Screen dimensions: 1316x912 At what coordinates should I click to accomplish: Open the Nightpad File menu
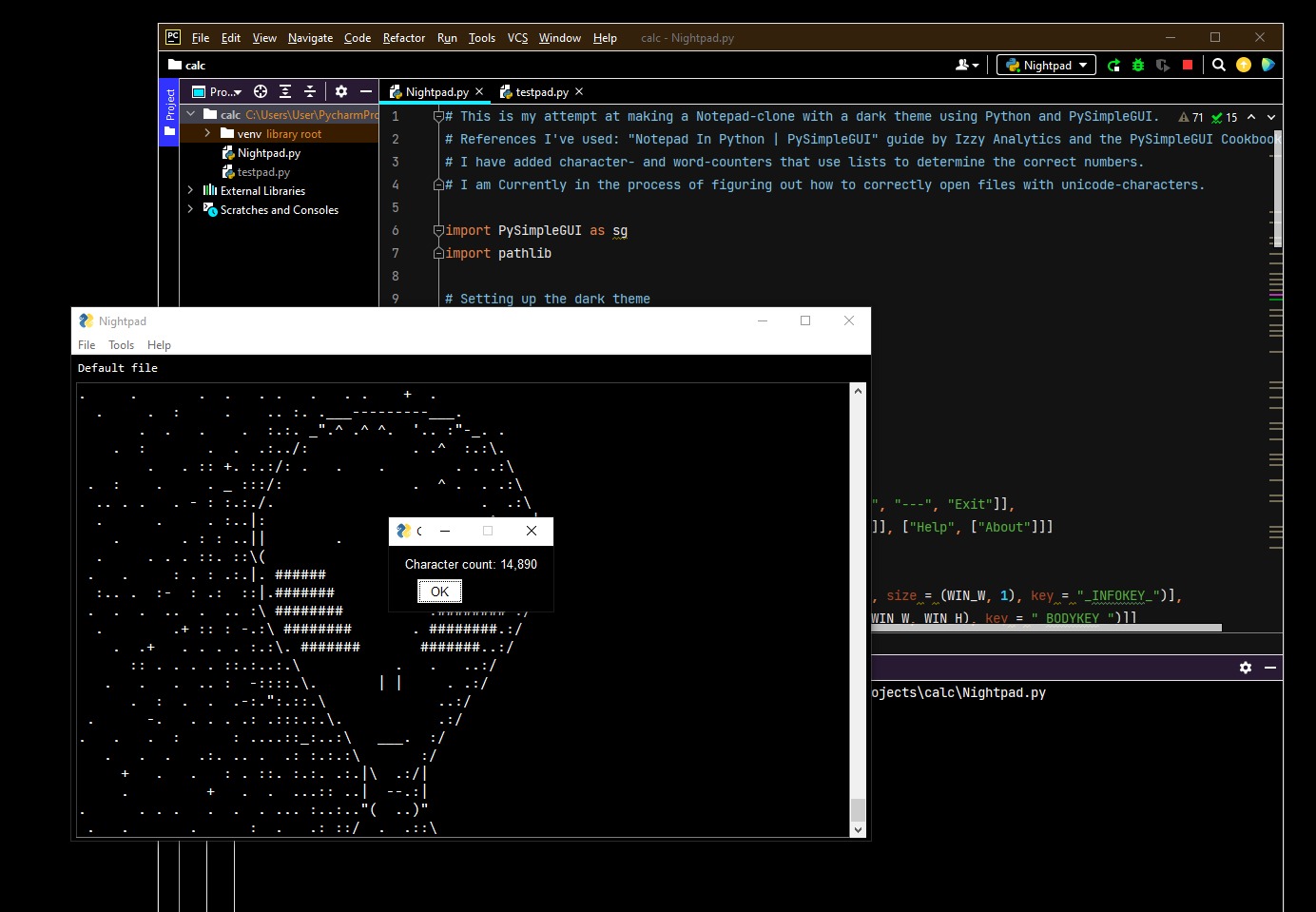tap(87, 345)
